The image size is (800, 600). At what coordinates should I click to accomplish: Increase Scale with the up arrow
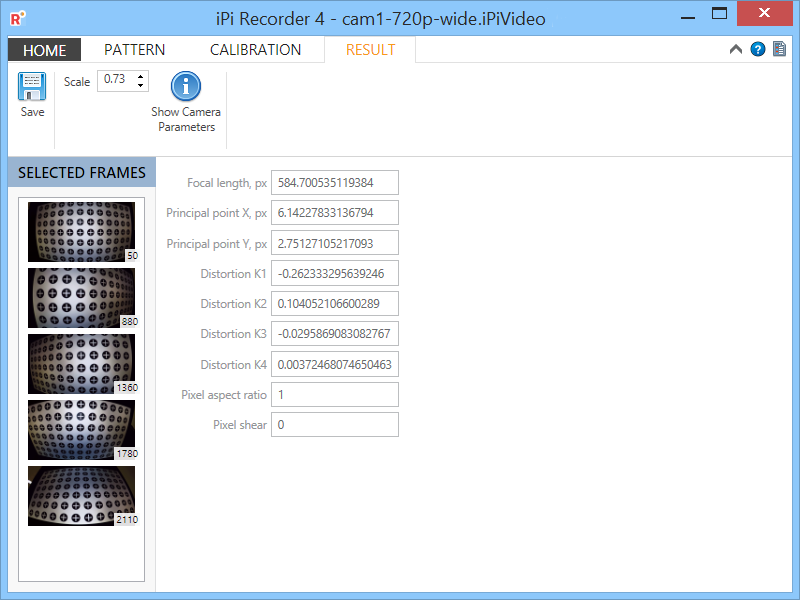(140, 77)
